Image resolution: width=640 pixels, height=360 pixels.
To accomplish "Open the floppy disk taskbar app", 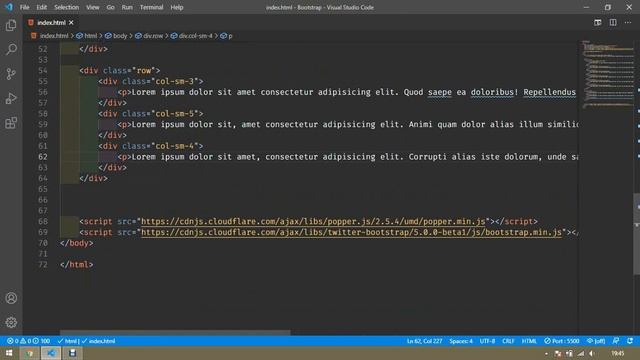I will pos(72,353).
